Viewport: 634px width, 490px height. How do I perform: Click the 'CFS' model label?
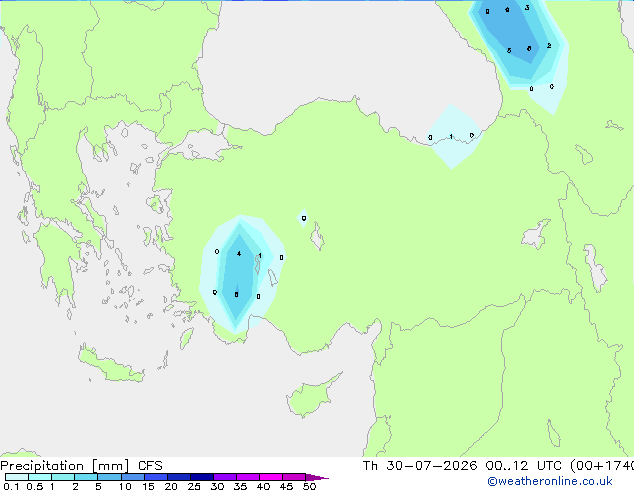(150, 466)
